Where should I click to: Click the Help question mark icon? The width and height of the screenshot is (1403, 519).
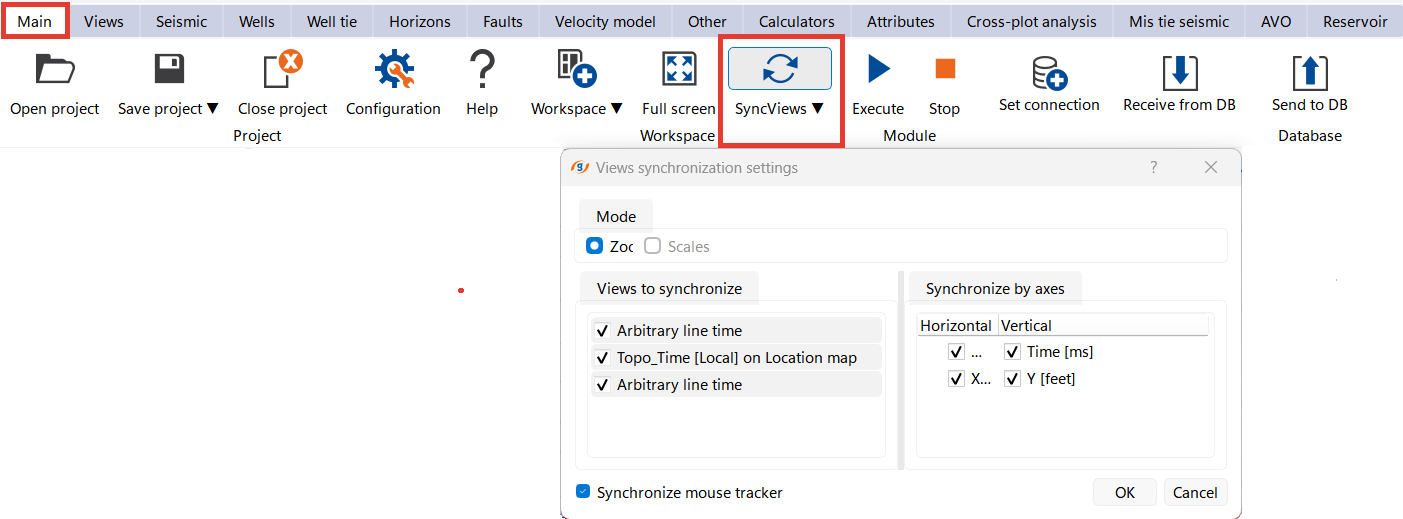pyautogui.click(x=482, y=70)
